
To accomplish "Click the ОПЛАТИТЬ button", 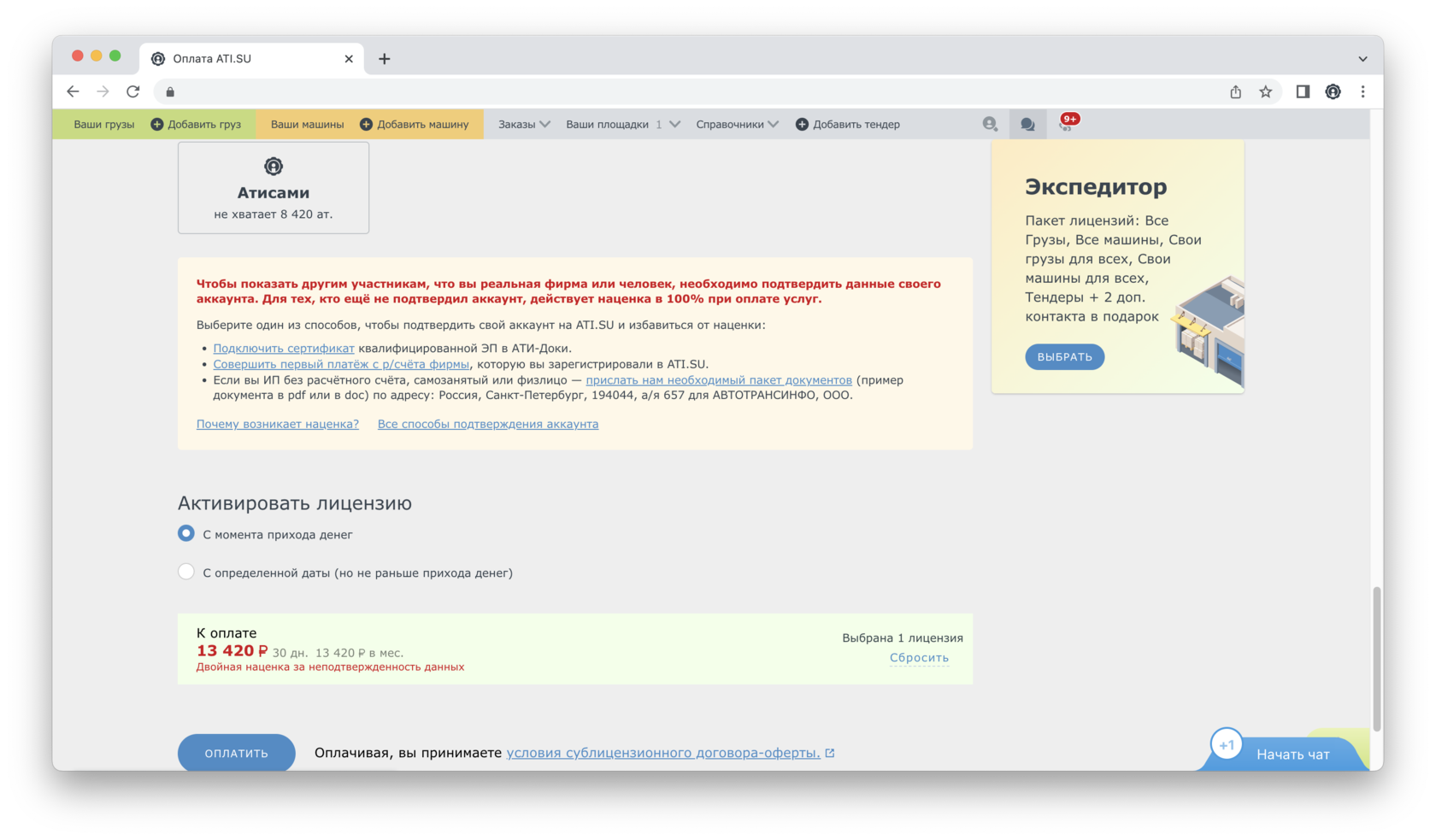I will [x=237, y=753].
